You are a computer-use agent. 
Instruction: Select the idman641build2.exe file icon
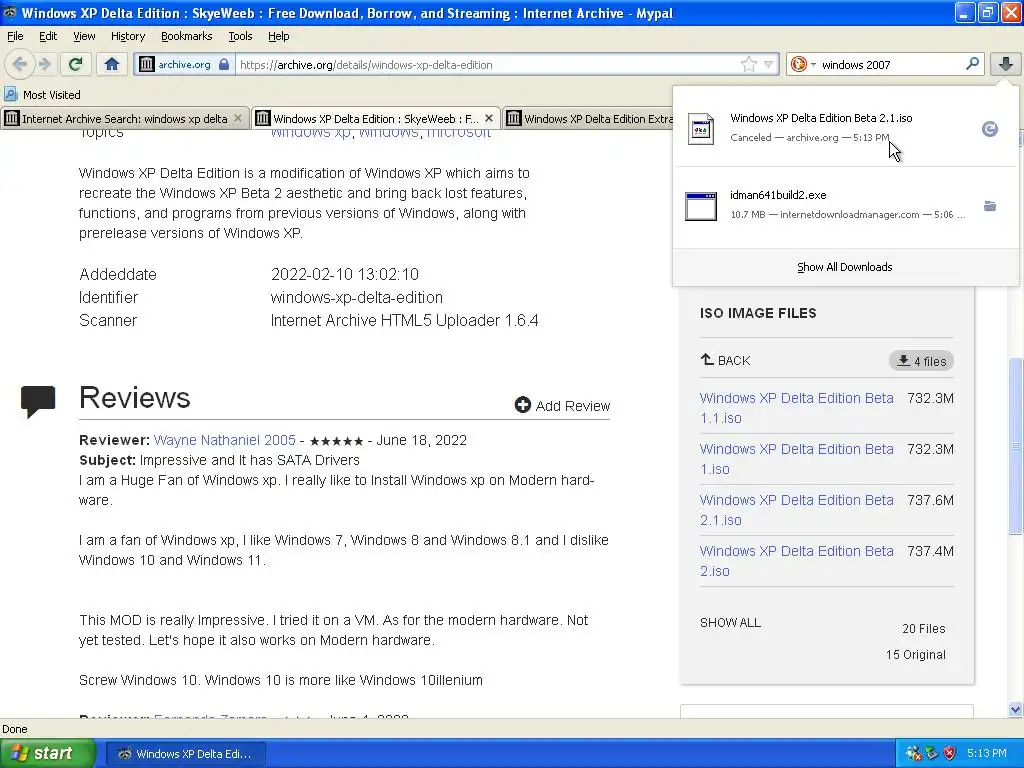[x=701, y=206]
